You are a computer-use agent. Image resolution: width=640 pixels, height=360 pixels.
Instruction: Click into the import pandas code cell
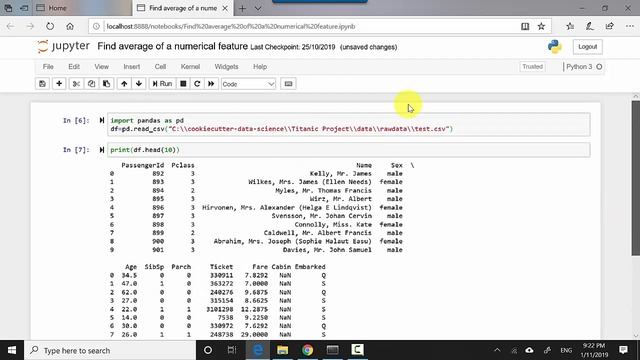pos(349,124)
